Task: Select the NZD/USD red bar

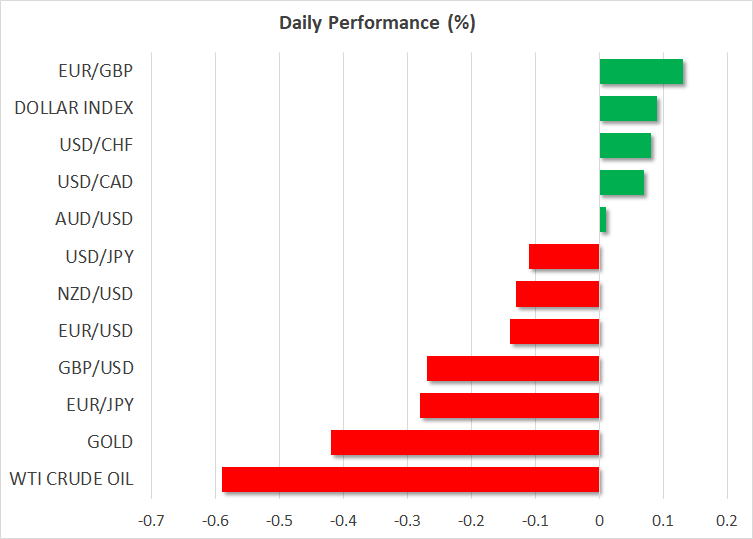Action: click(557, 294)
